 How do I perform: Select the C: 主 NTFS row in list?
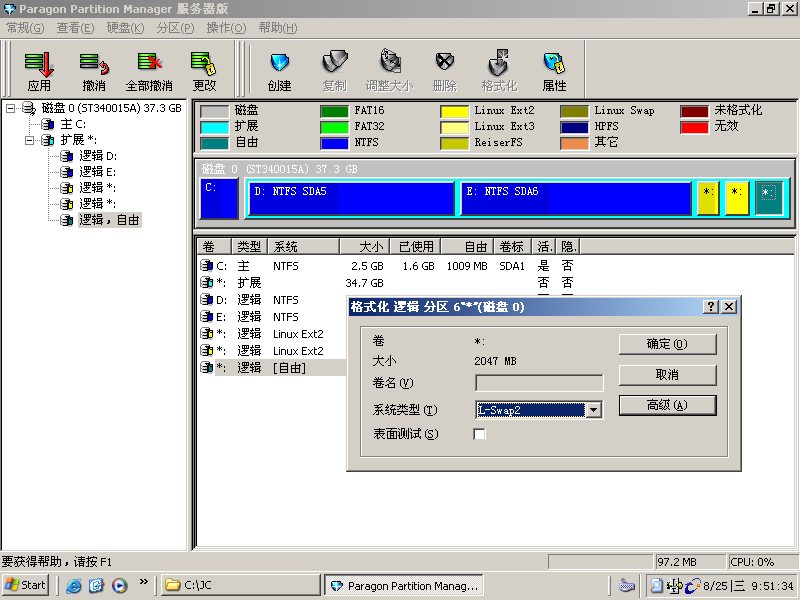(388, 266)
